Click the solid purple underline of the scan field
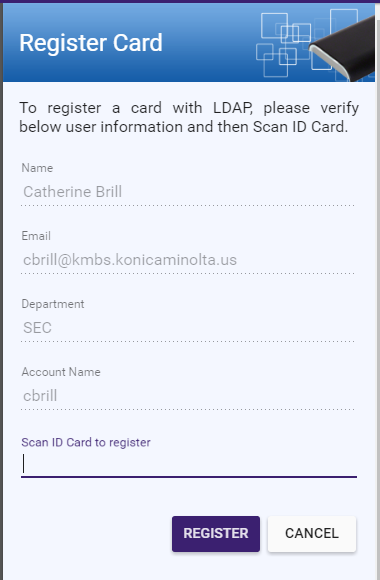Image resolution: width=380 pixels, height=580 pixels. click(189, 477)
